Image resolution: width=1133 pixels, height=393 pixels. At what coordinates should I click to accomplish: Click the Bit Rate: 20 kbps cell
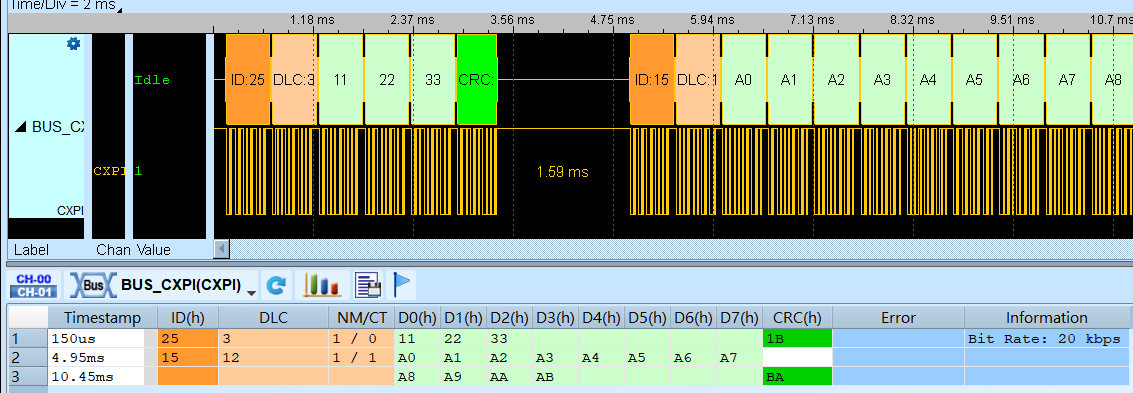pyautogui.click(x=1046, y=338)
